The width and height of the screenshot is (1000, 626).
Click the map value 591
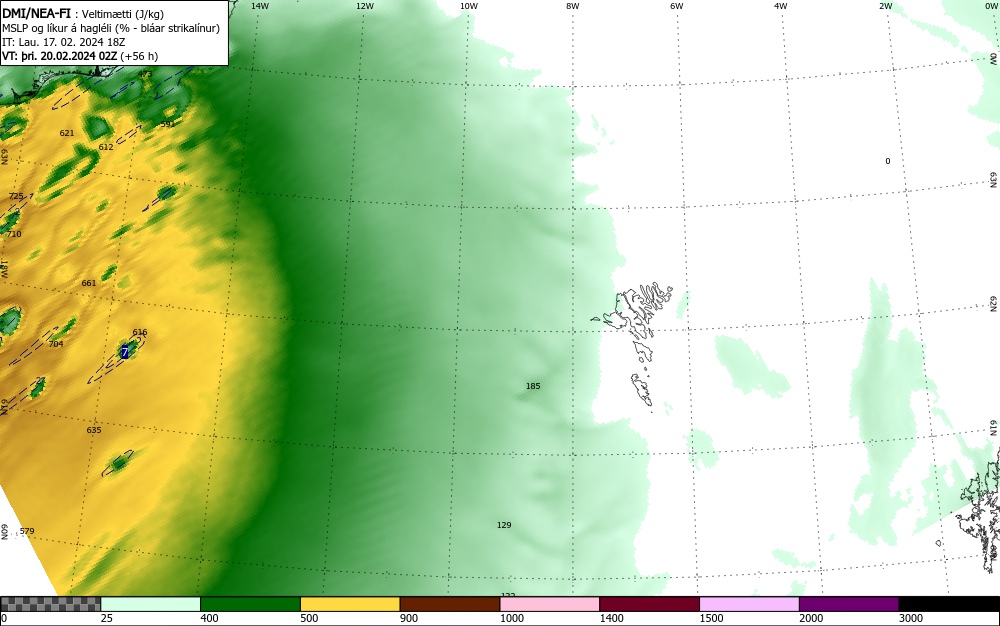click(168, 124)
